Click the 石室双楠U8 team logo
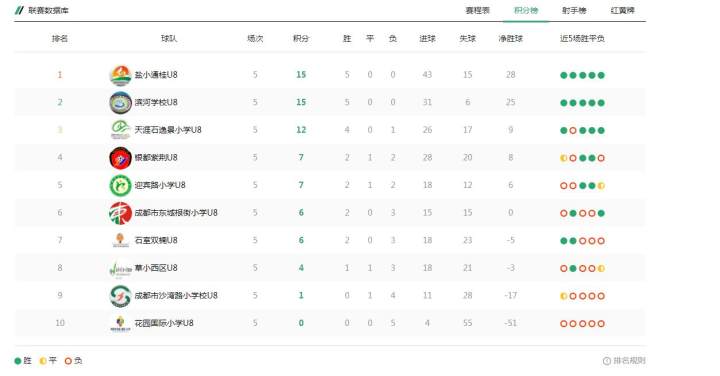The width and height of the screenshot is (720, 376). (x=120, y=240)
